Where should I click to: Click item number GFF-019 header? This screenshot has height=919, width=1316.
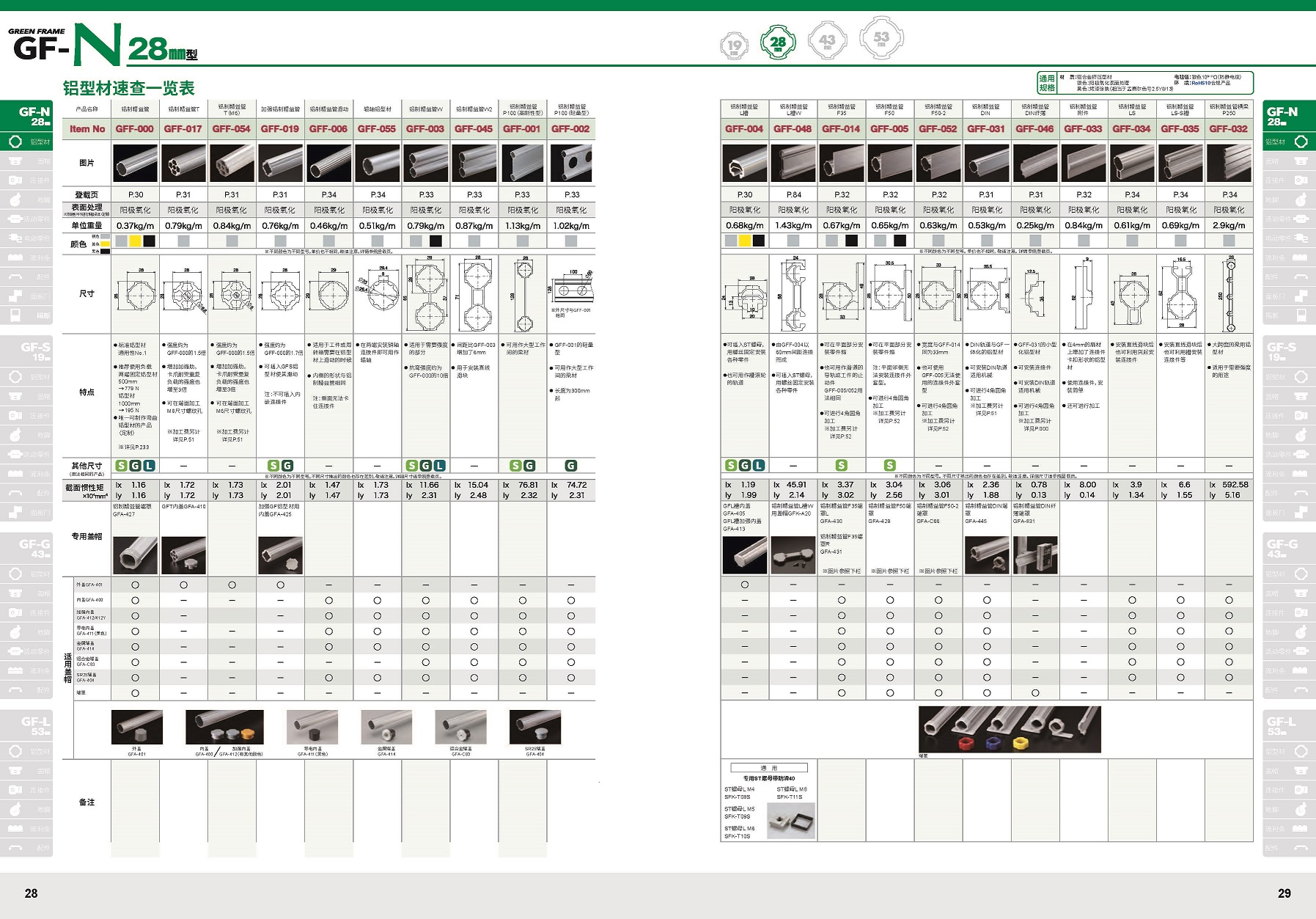pyautogui.click(x=280, y=129)
